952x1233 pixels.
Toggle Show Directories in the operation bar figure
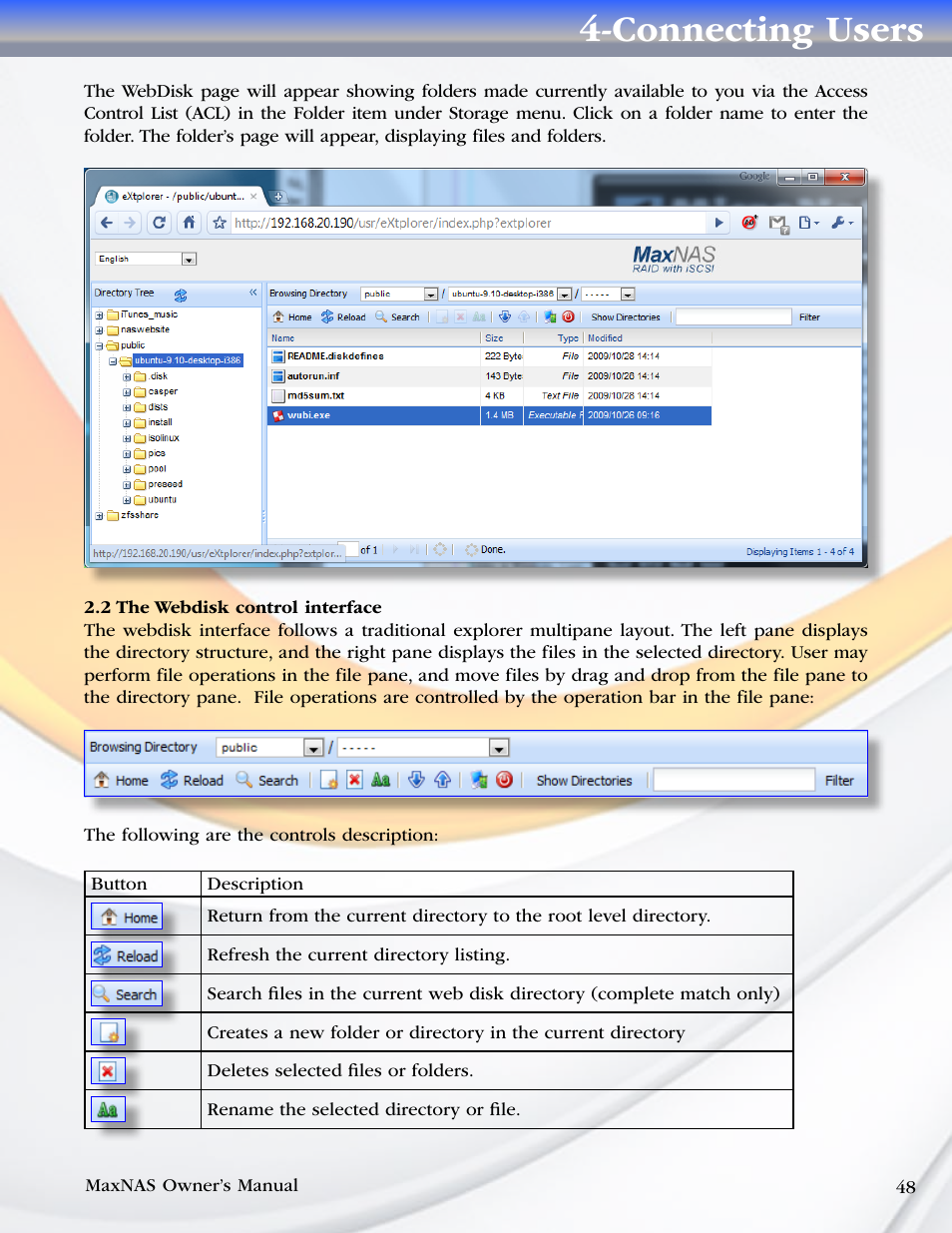tap(584, 781)
